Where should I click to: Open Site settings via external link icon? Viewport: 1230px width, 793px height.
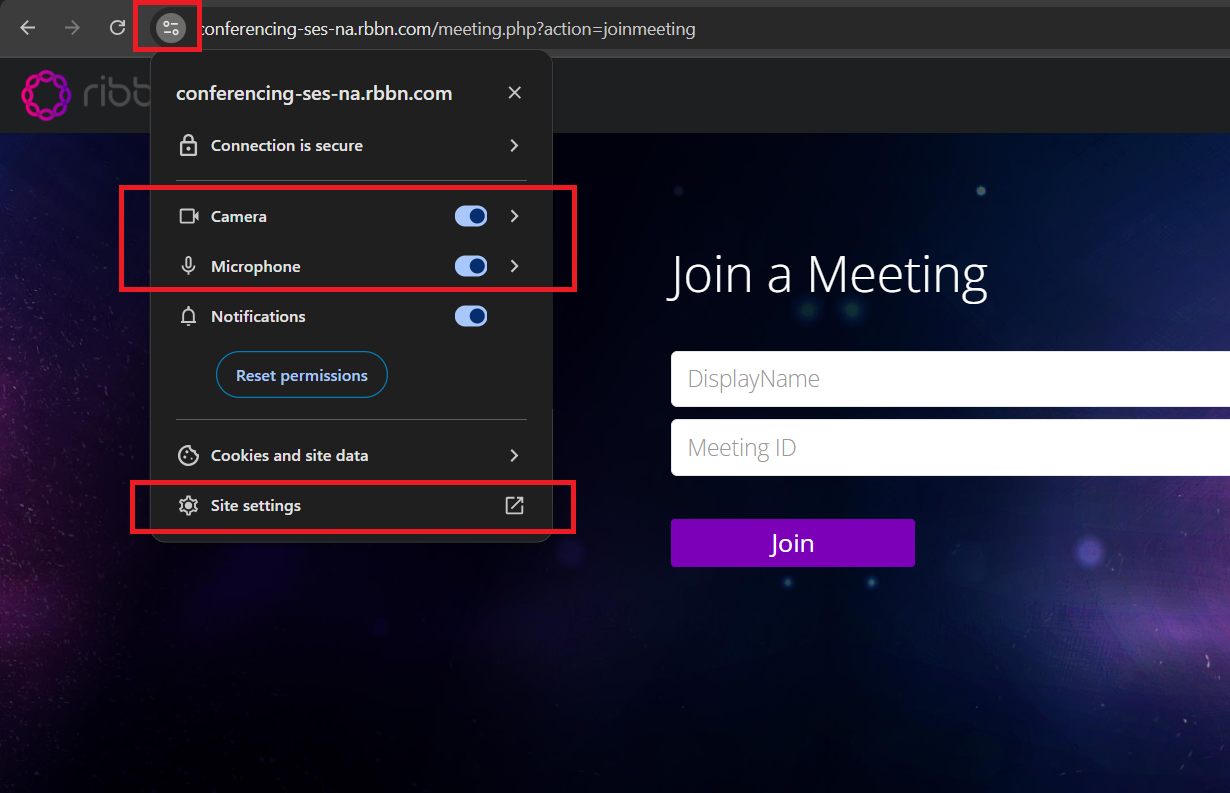tap(514, 506)
